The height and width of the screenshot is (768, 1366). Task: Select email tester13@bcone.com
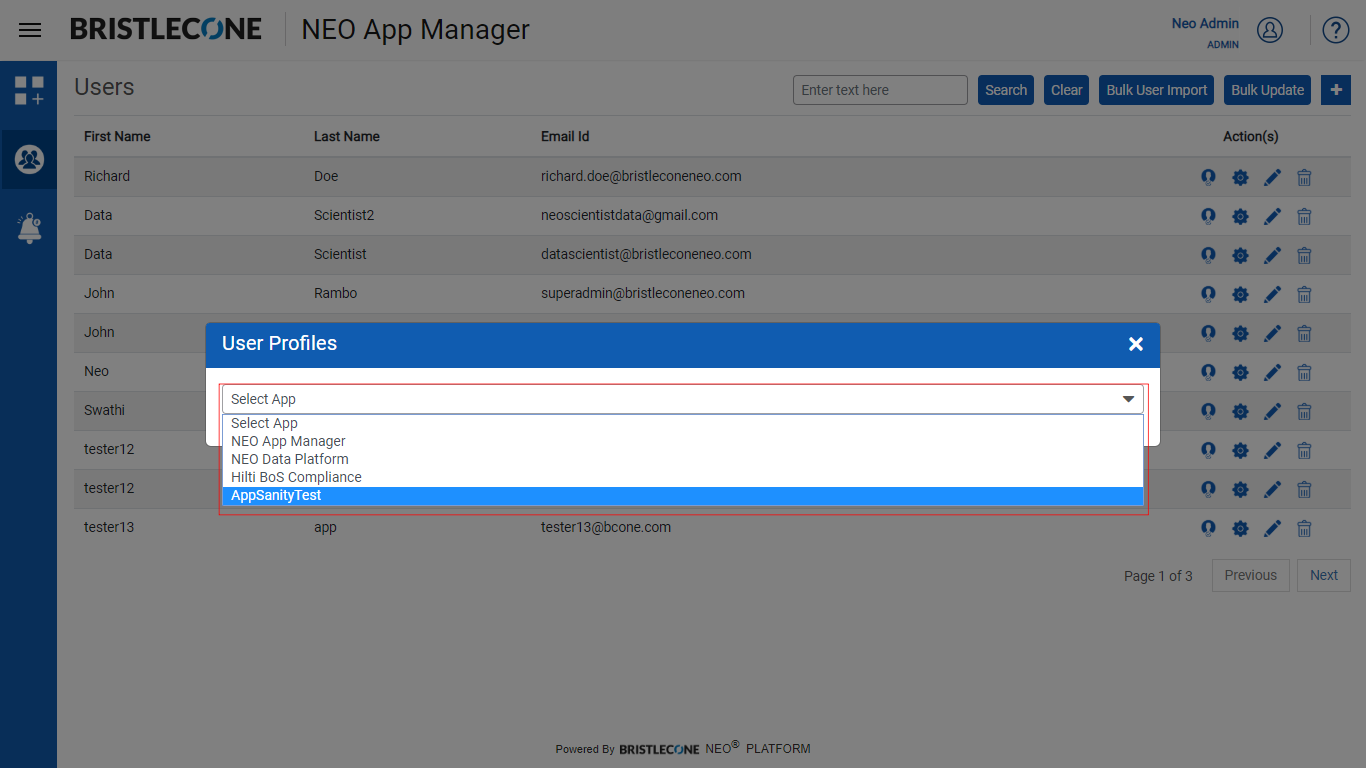click(606, 527)
